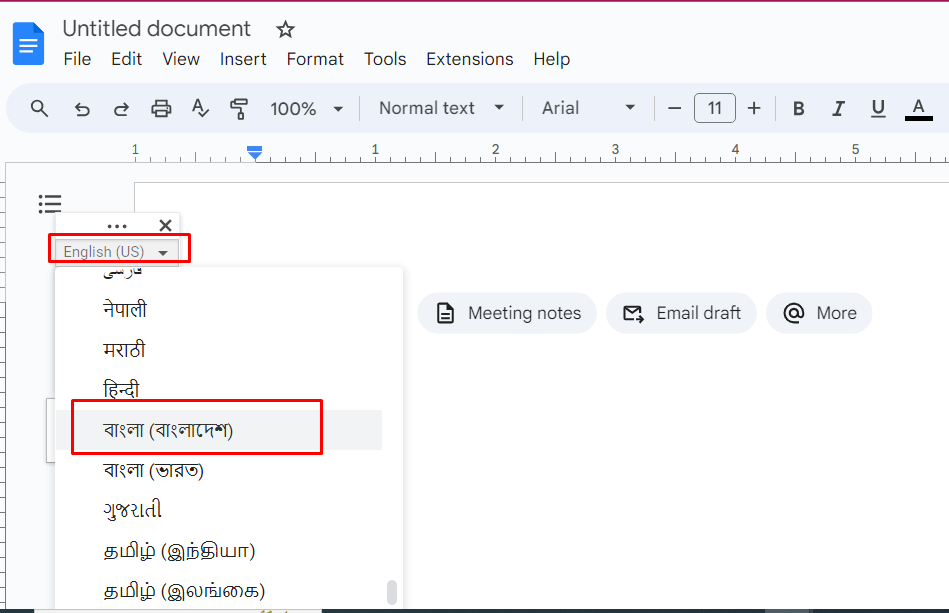
Task: Redo the last action
Action: [x=122, y=109]
